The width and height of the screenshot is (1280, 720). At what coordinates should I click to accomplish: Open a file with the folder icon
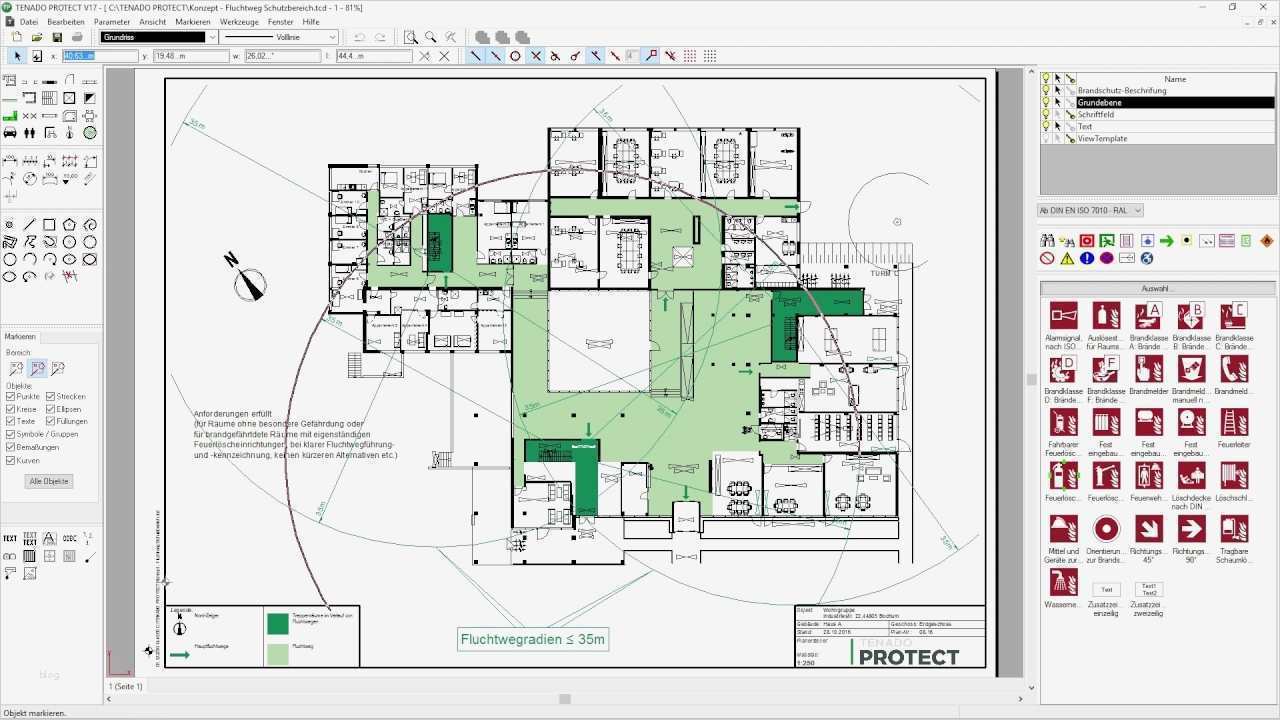pos(36,37)
